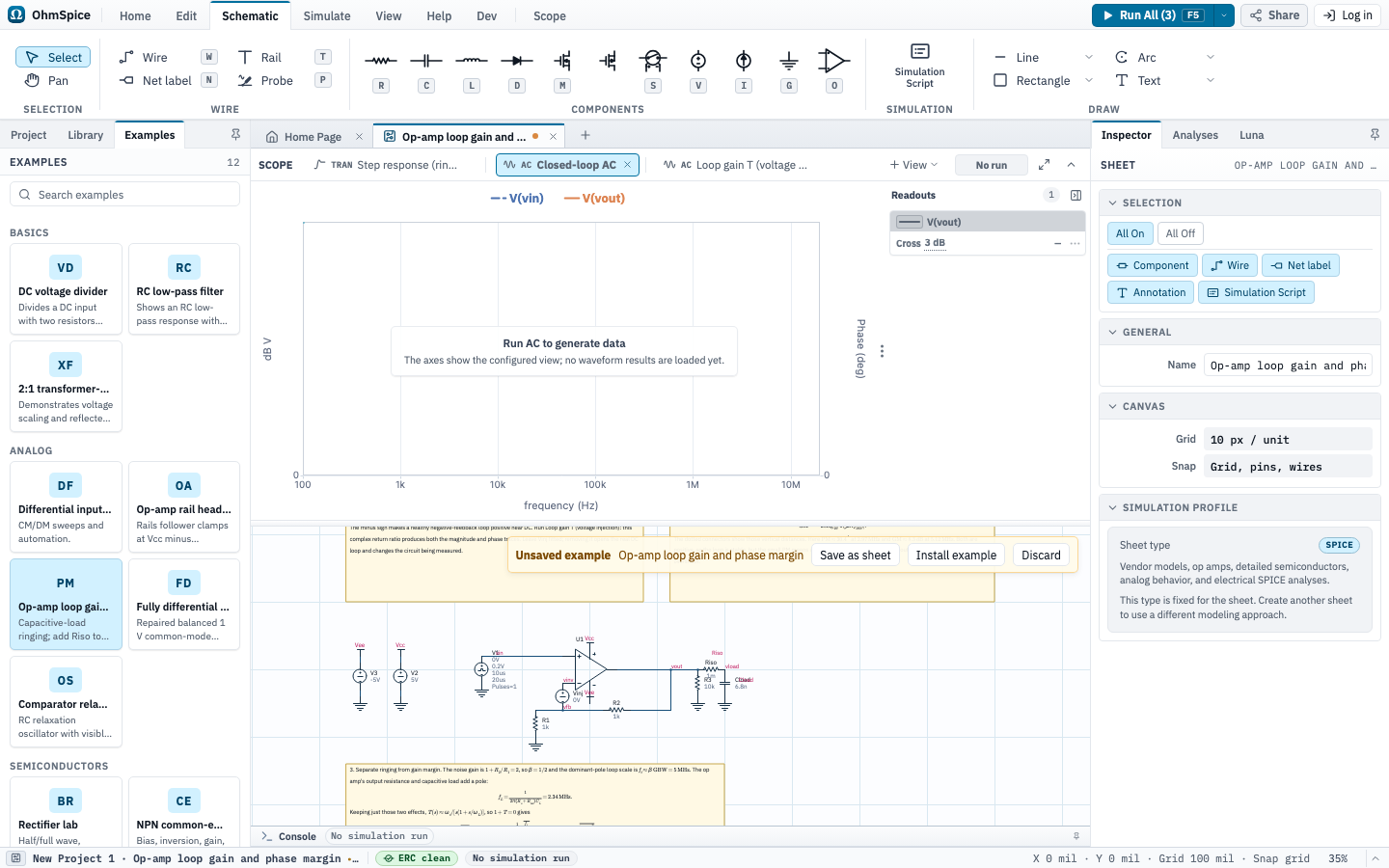This screenshot has width=1389, height=868.
Task: Open more options for the Cross readout
Action: click(x=1075, y=243)
